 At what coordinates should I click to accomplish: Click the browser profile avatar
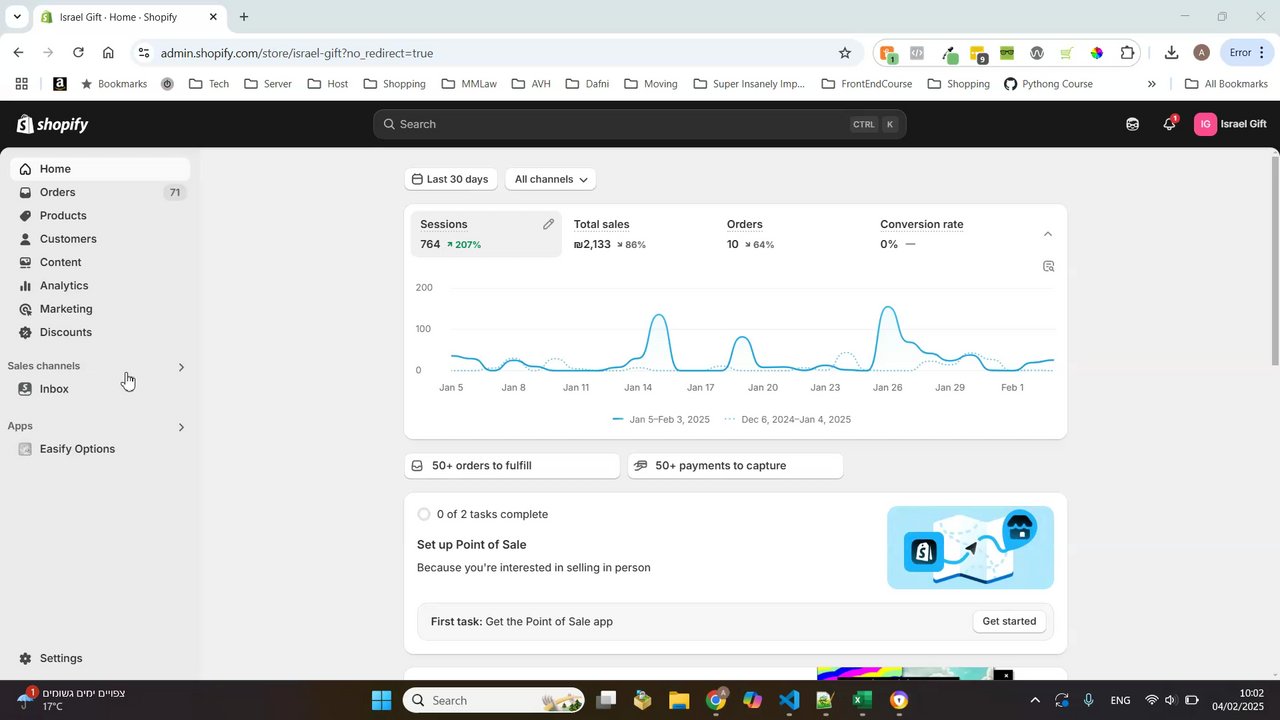1201,53
